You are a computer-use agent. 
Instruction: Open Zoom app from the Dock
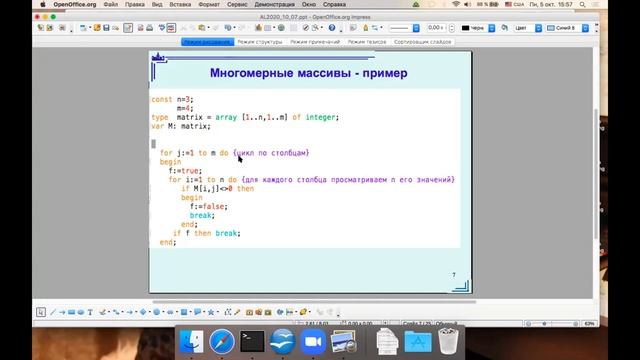(x=313, y=341)
